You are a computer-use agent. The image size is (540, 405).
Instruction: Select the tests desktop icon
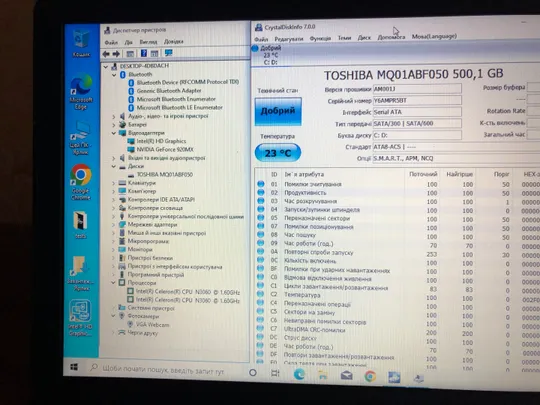tap(81, 225)
